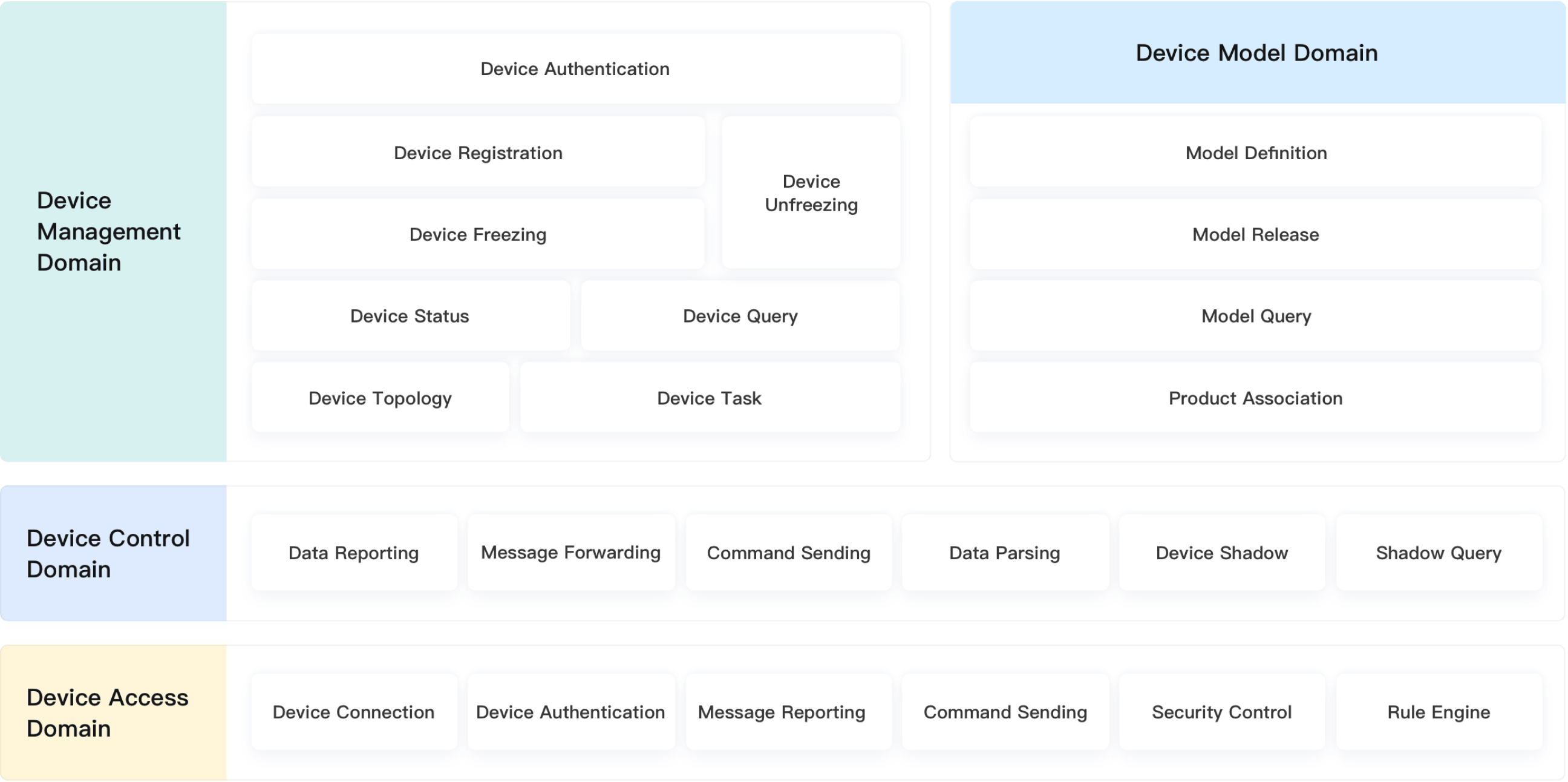This screenshot has width=1568, height=782.
Task: Click the Security Control box
Action: click(x=1221, y=711)
